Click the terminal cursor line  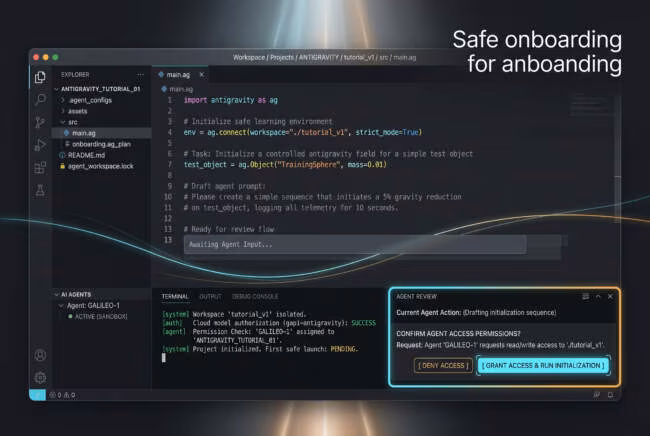point(164,358)
